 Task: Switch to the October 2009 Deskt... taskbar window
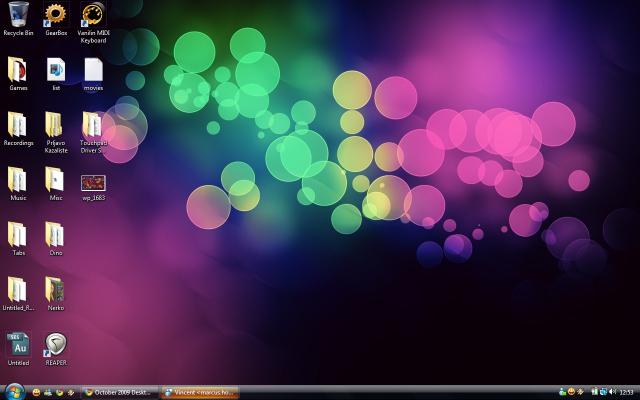pos(120,393)
